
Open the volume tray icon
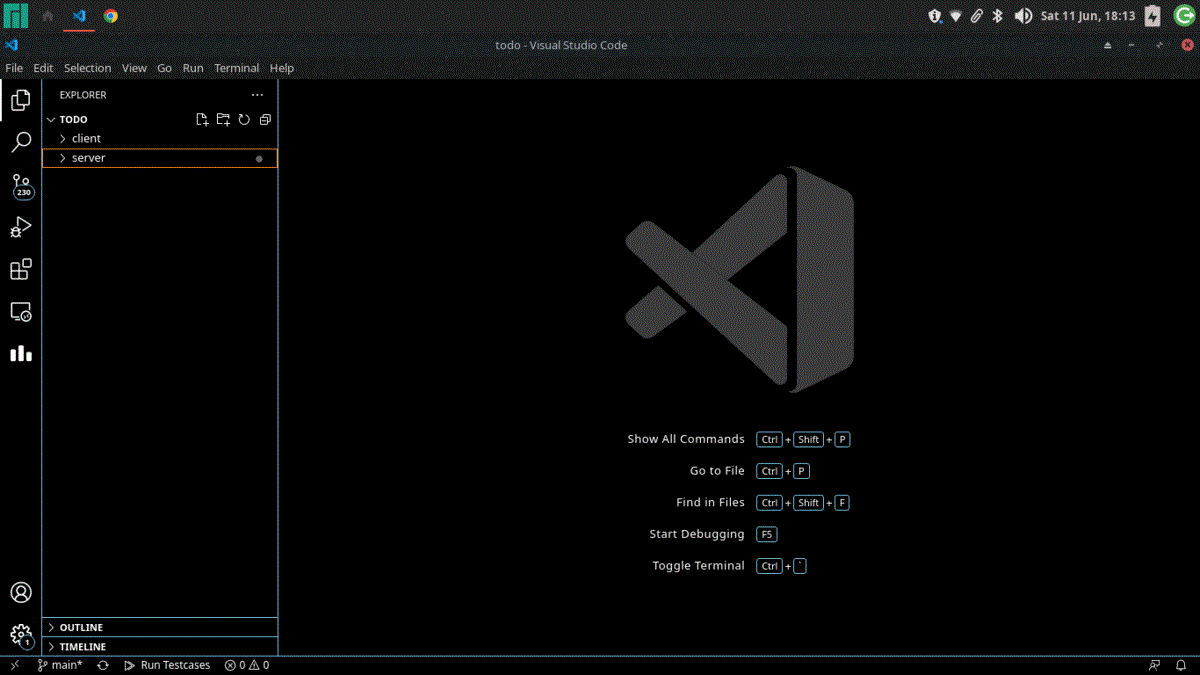point(1023,16)
